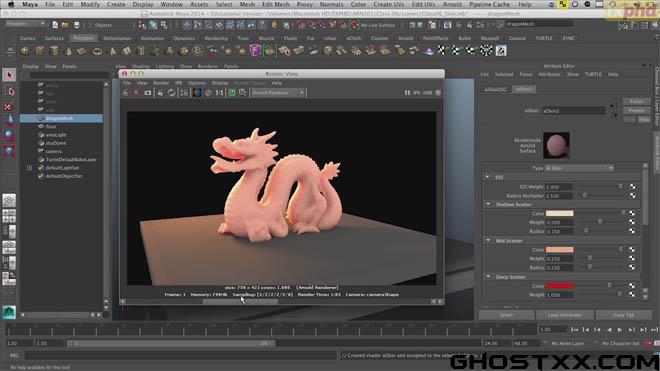This screenshot has width=660, height=371.
Task: Click the Copy Tab button
Action: (623, 315)
